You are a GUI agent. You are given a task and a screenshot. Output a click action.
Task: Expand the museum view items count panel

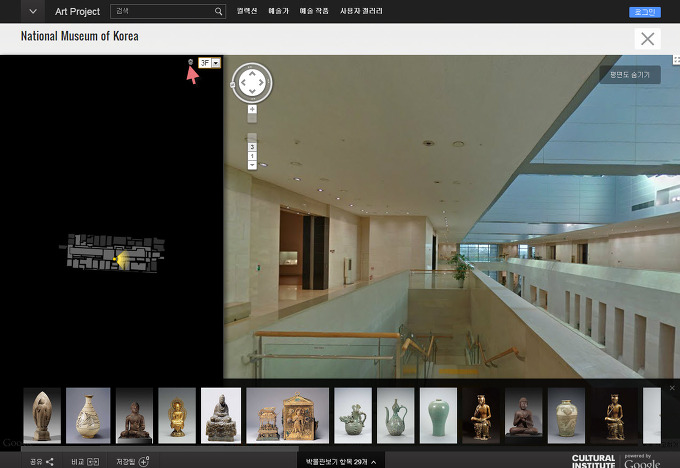point(339,462)
